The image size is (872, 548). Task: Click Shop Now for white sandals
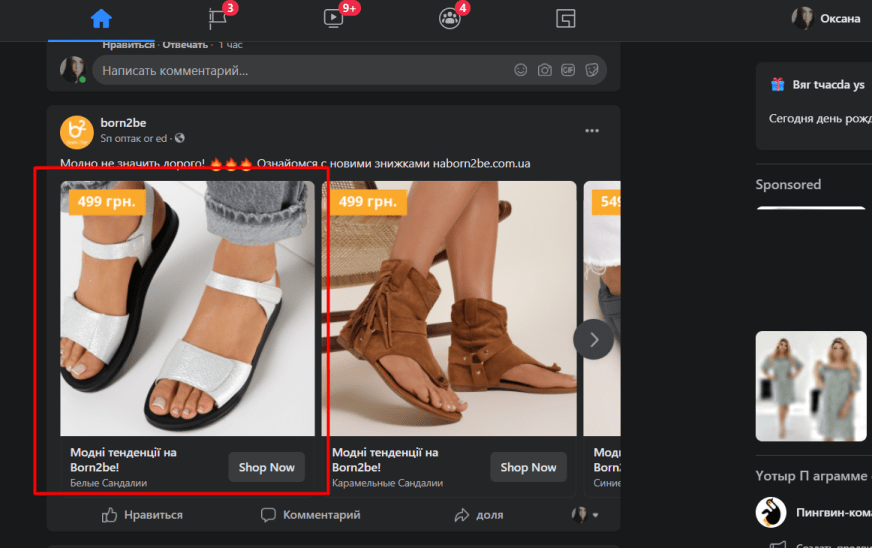pos(266,467)
